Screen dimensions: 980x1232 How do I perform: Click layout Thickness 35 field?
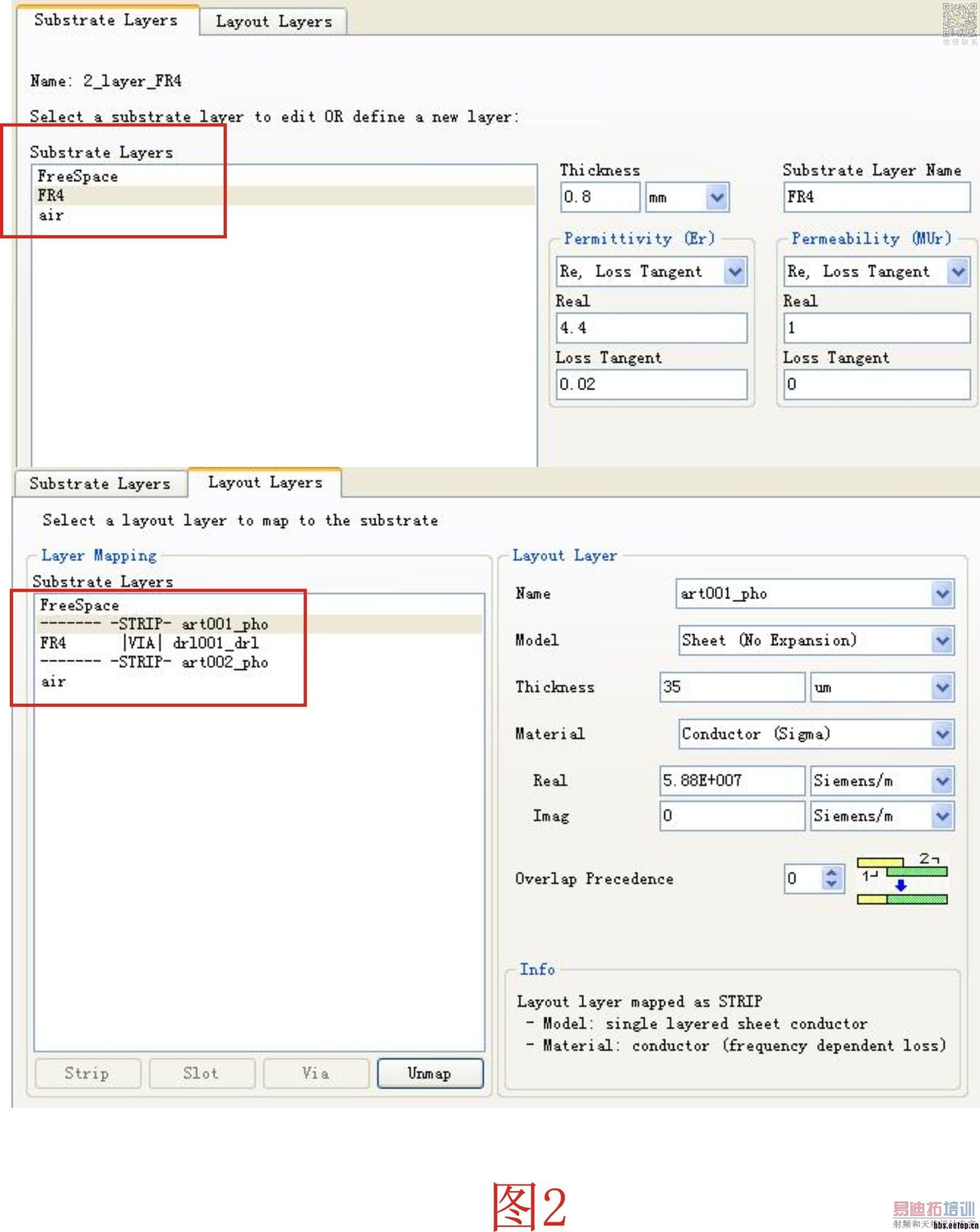click(732, 687)
